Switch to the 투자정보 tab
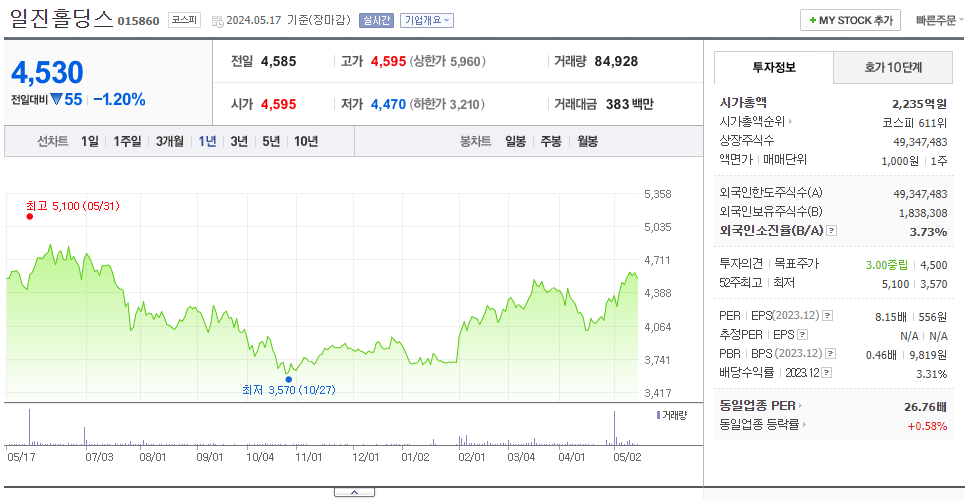The image size is (968, 500). (774, 68)
